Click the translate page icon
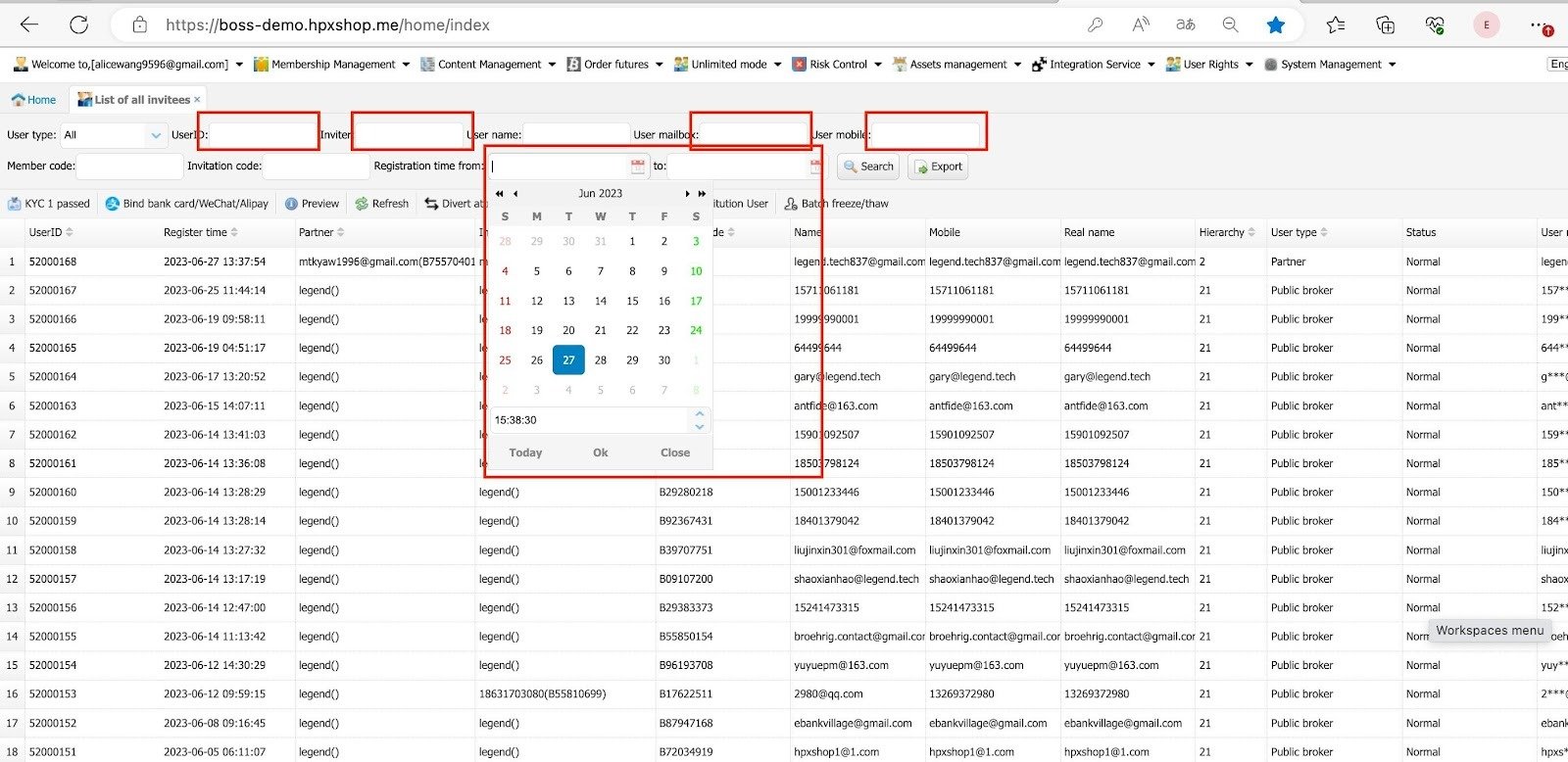Screen dimensions: 1568x762 (1186, 25)
